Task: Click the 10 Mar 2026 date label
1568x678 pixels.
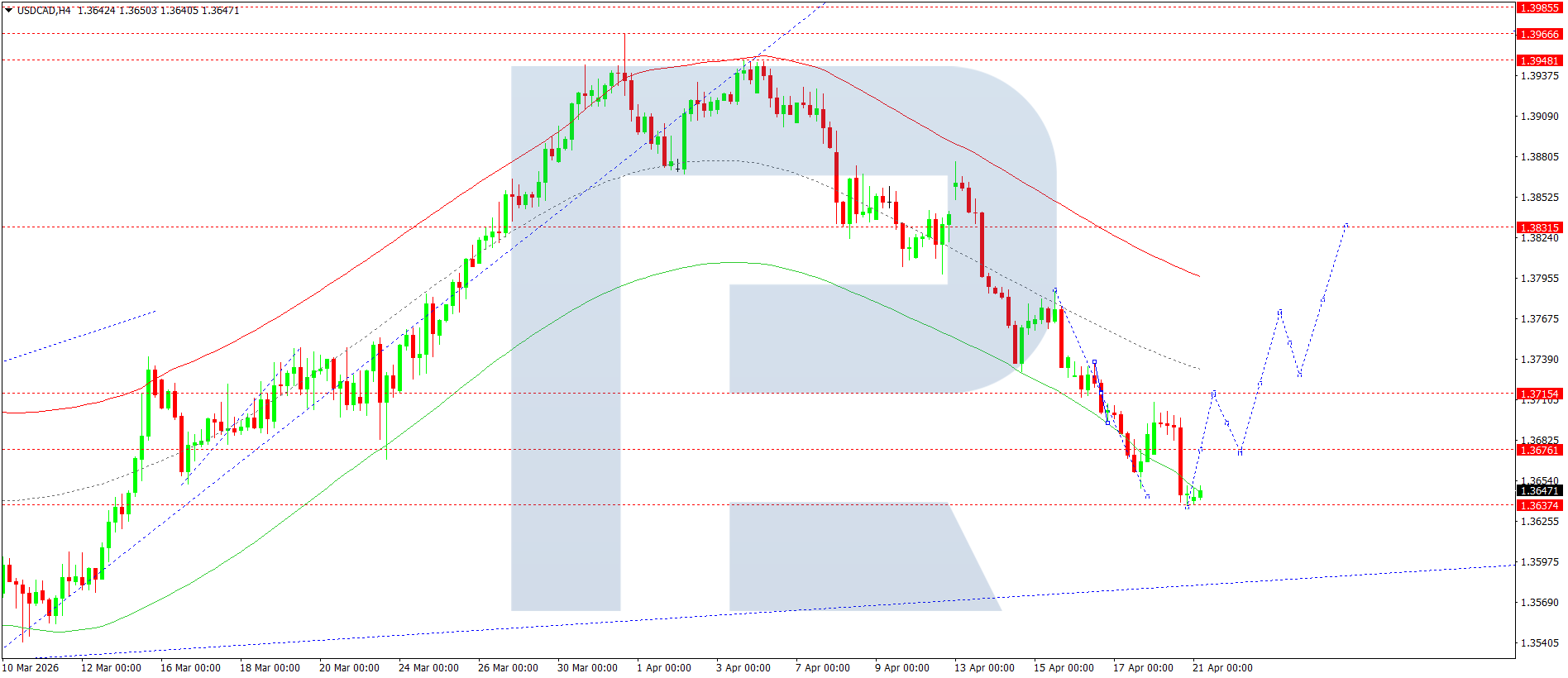Action: [x=31, y=668]
